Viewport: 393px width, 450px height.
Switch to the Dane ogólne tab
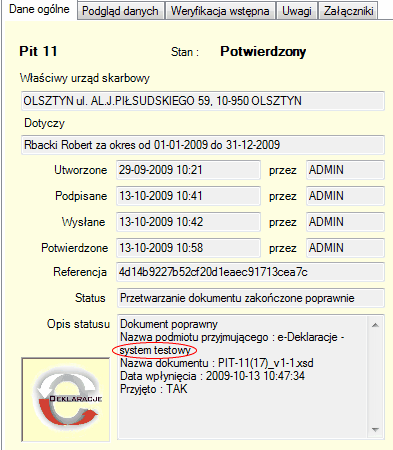39,9
